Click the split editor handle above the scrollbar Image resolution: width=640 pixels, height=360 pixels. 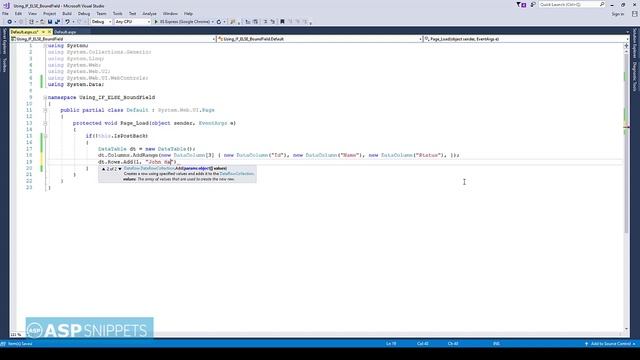point(627,45)
